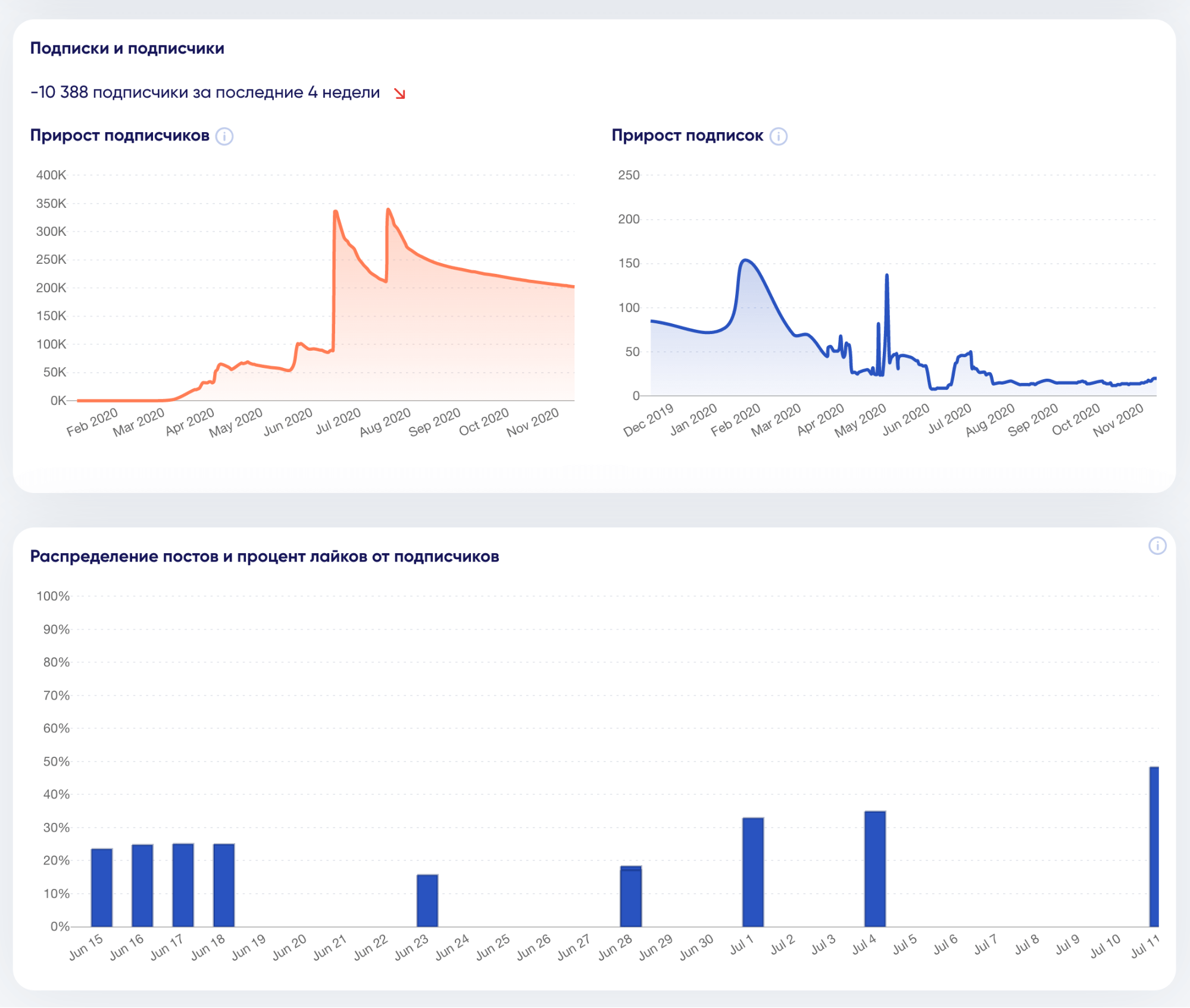Click Feb 2020 peak on subscriptions chart

[745, 260]
